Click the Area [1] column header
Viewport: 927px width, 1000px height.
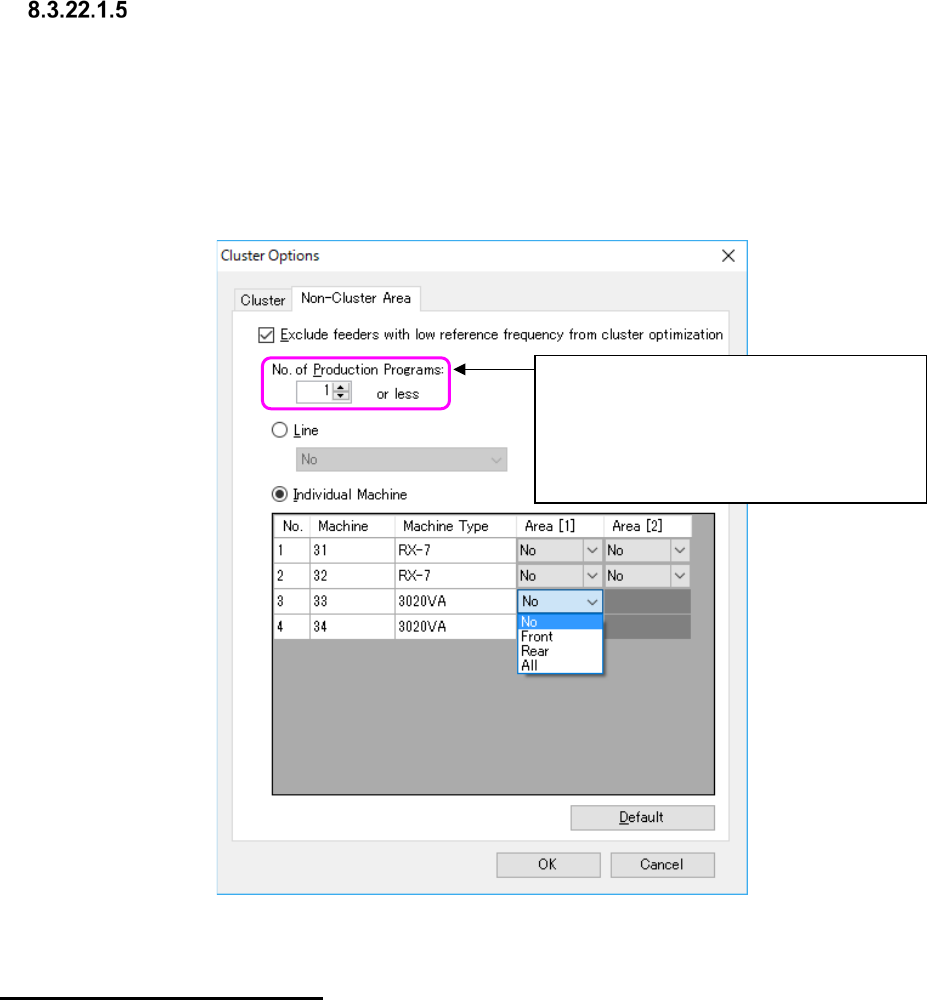(560, 526)
